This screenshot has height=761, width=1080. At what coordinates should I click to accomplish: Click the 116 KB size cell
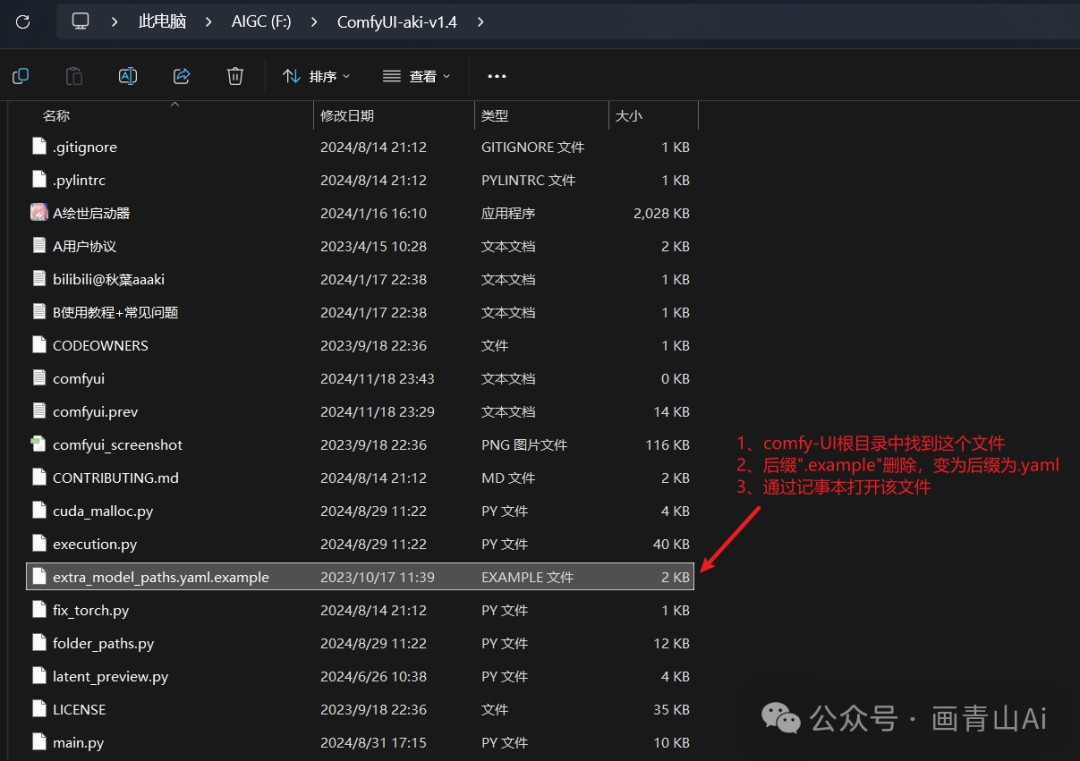667,445
